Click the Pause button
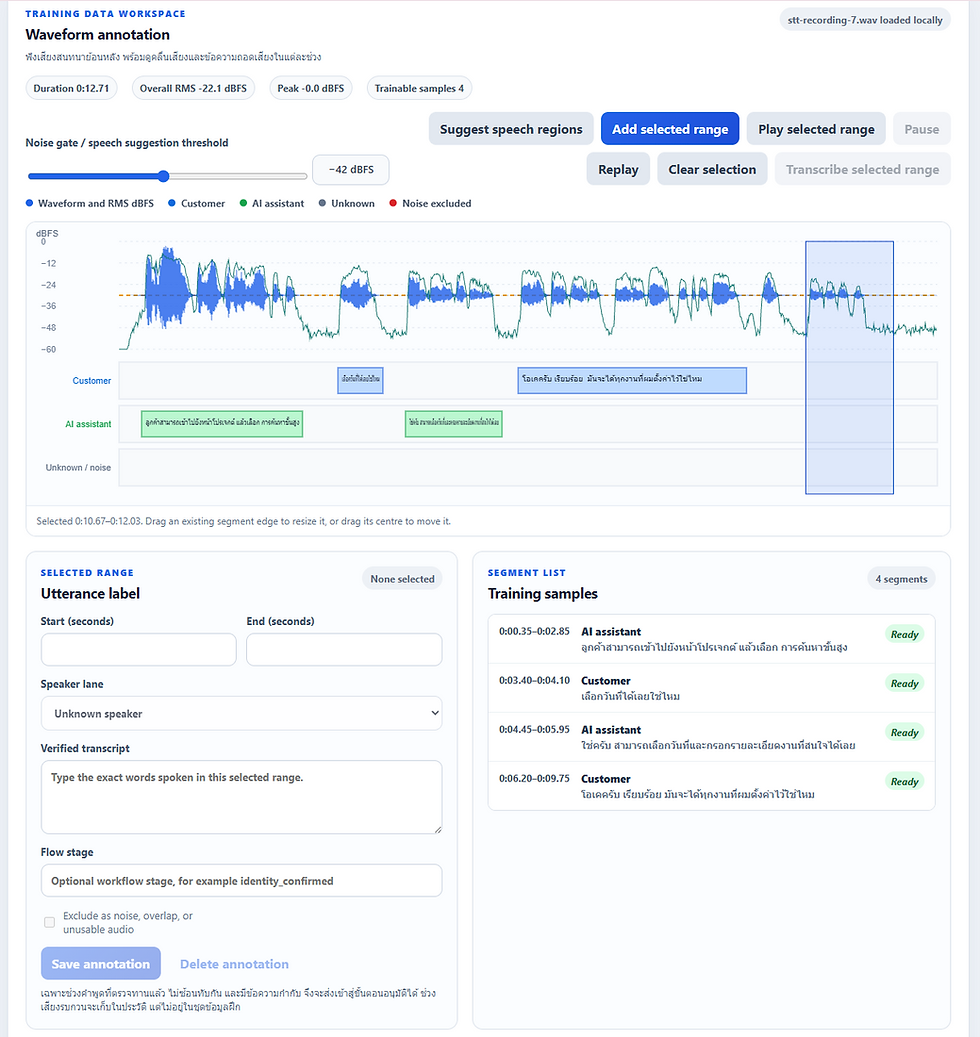980x1037 pixels. click(x=922, y=129)
